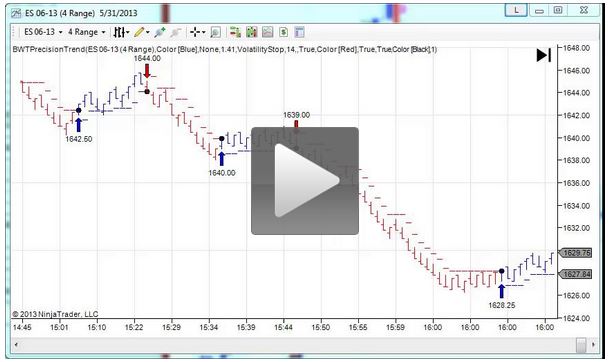Image resolution: width=609 pixels, height=362 pixels.
Task: Click the black dot above the 1628.25 arrow
Action: pos(501,271)
